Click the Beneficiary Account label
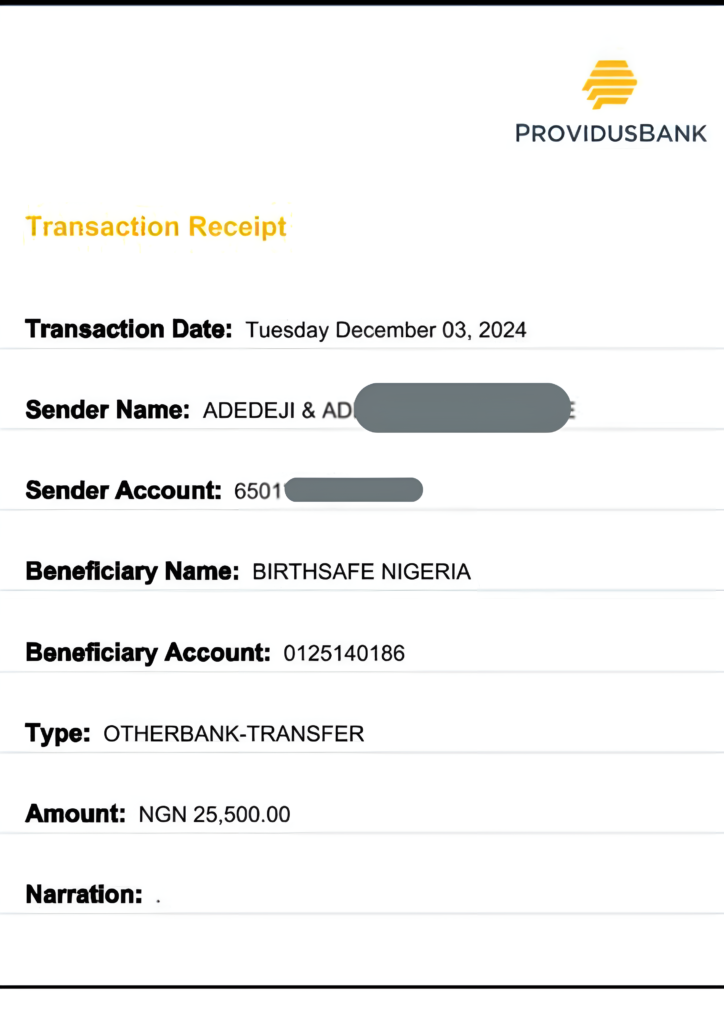The height and width of the screenshot is (1024, 724). pos(148,653)
